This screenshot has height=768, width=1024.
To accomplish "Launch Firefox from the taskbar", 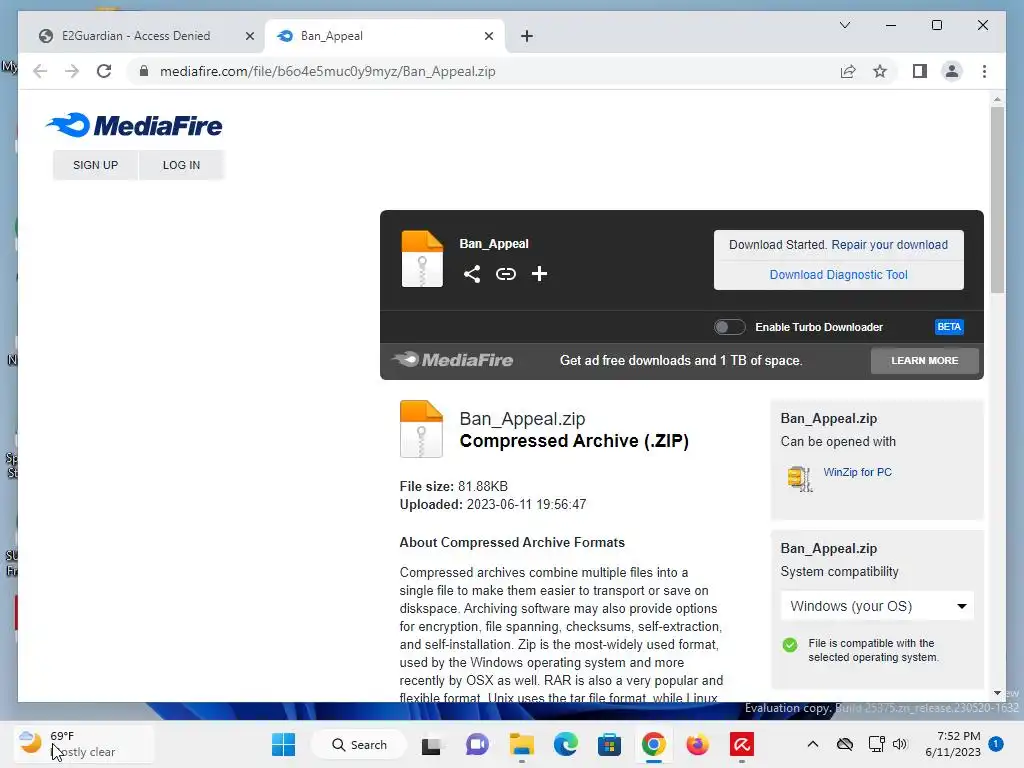I will click(x=697, y=744).
